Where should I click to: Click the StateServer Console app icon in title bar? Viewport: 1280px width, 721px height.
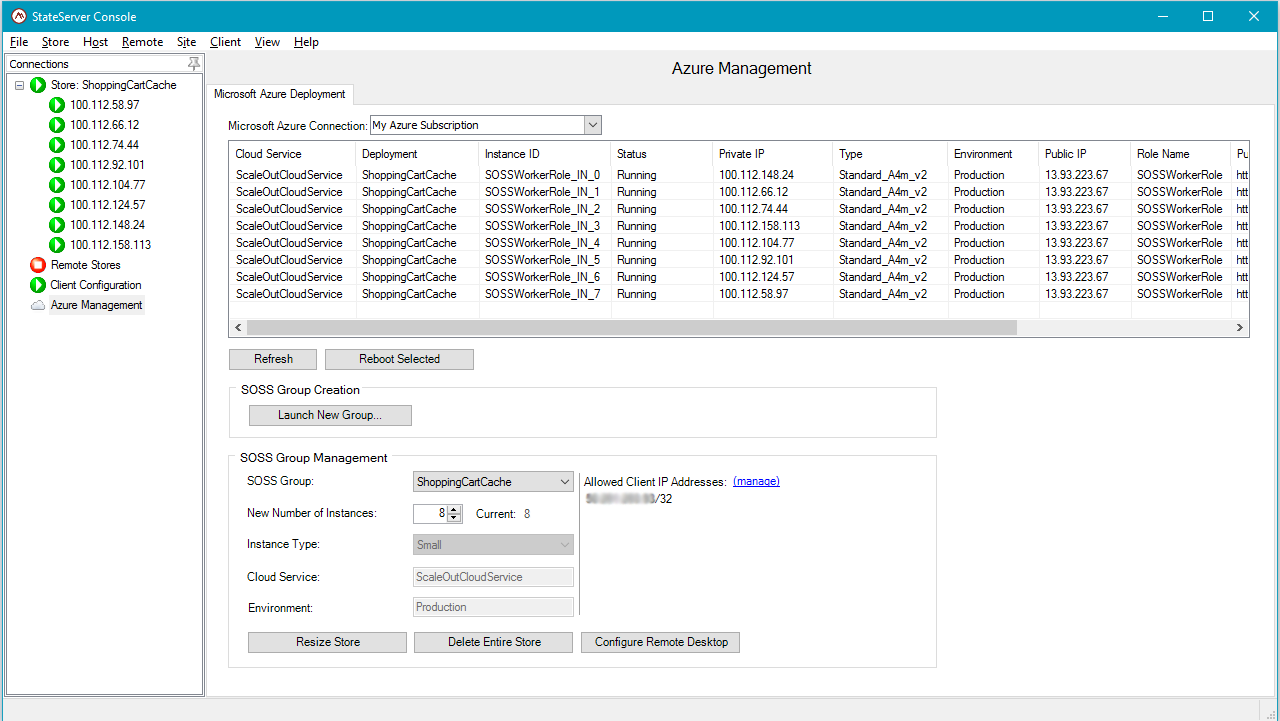(18, 16)
